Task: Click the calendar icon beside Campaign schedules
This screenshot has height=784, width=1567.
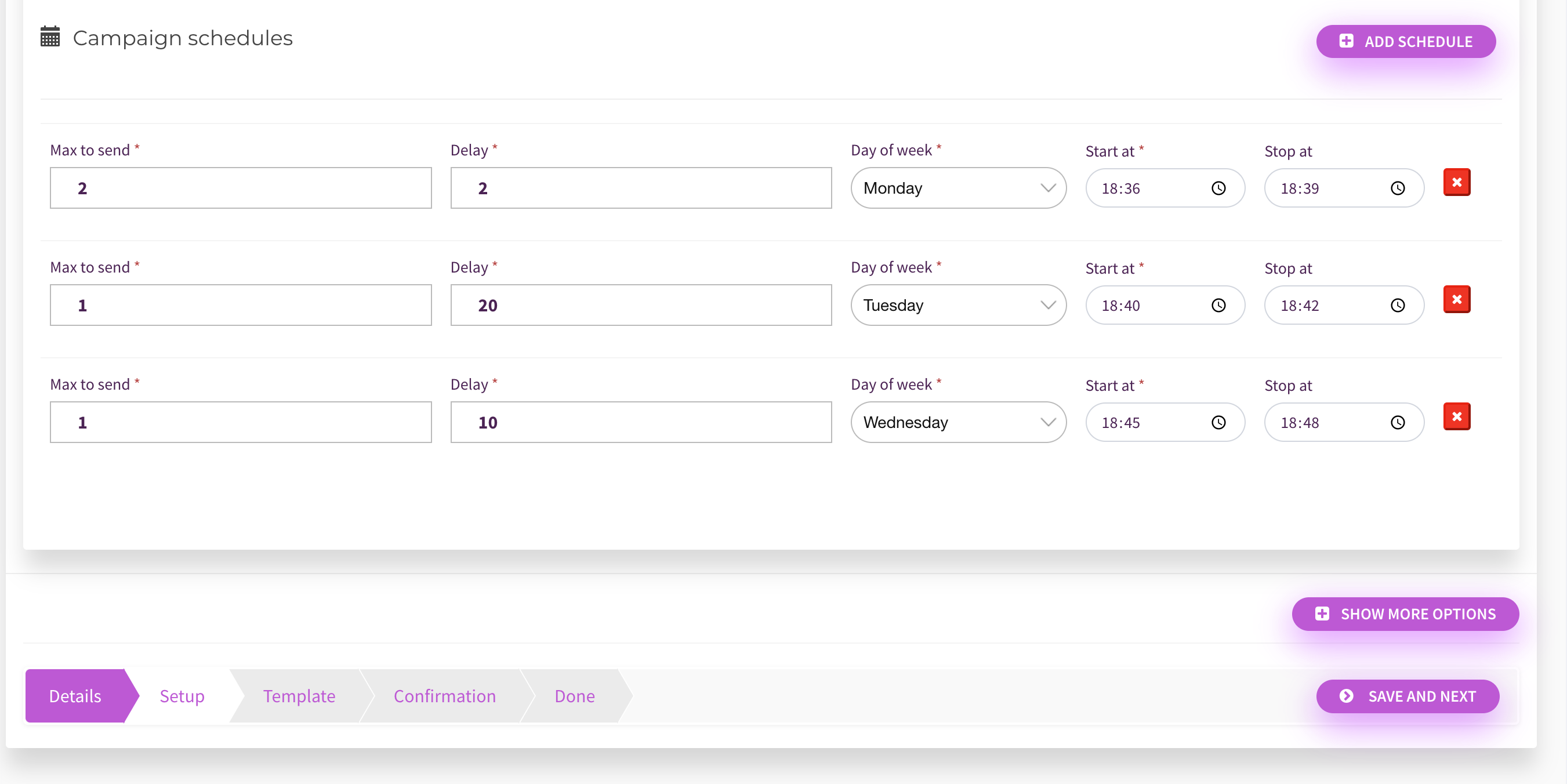Action: (x=50, y=37)
